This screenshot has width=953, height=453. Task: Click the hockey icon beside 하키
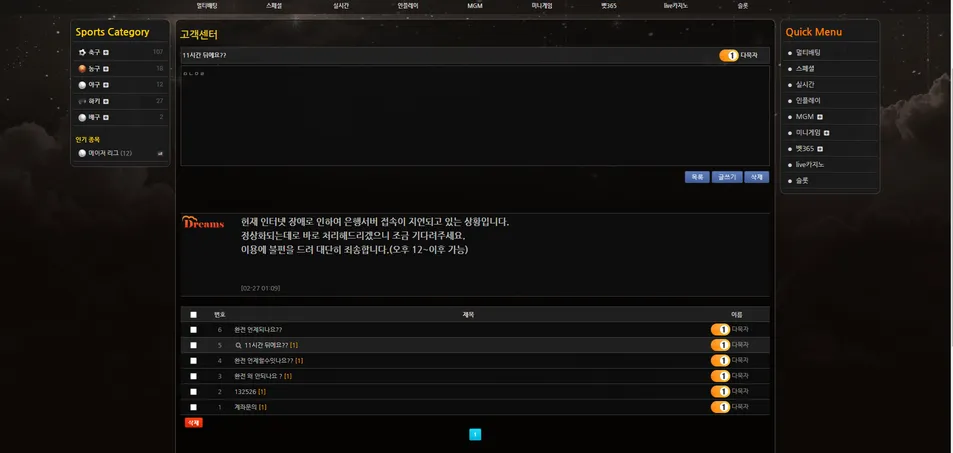(x=82, y=101)
